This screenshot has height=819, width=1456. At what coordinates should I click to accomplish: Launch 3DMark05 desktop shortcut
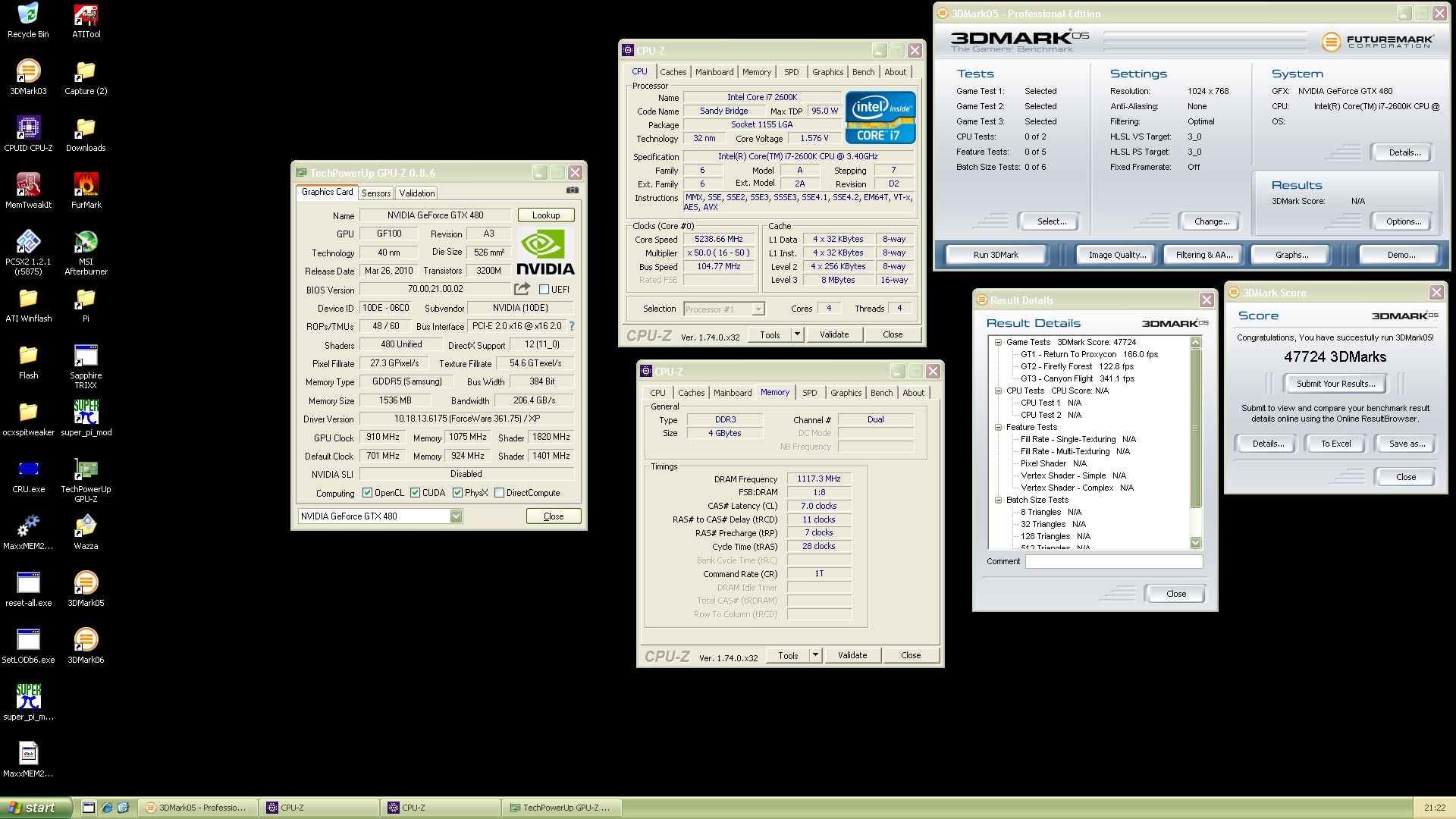click(86, 589)
